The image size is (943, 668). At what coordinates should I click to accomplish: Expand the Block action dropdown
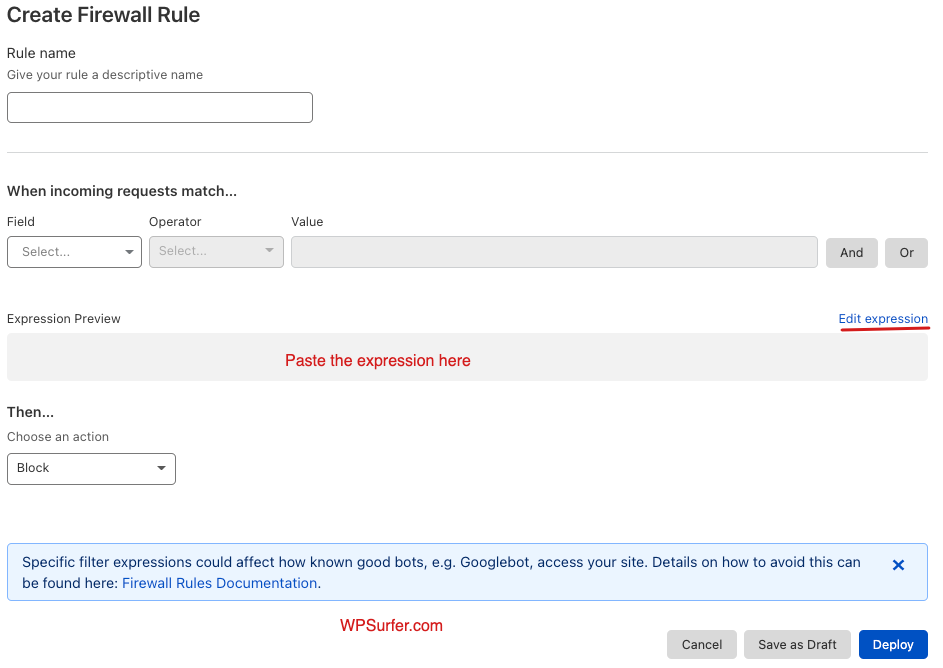(x=91, y=468)
